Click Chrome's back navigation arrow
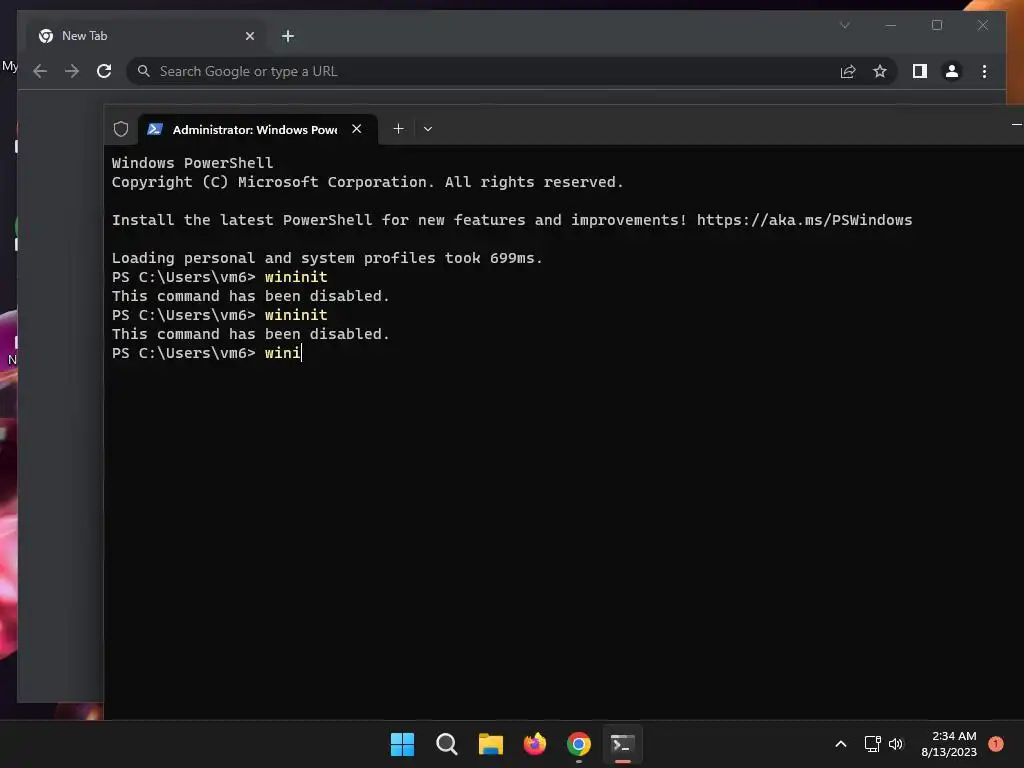 40,71
